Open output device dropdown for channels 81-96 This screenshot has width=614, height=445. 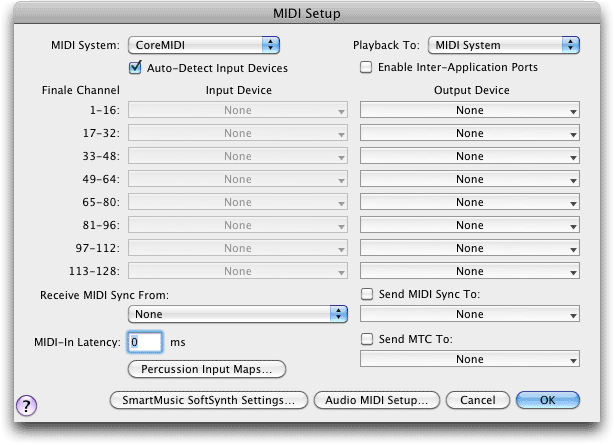click(x=470, y=225)
